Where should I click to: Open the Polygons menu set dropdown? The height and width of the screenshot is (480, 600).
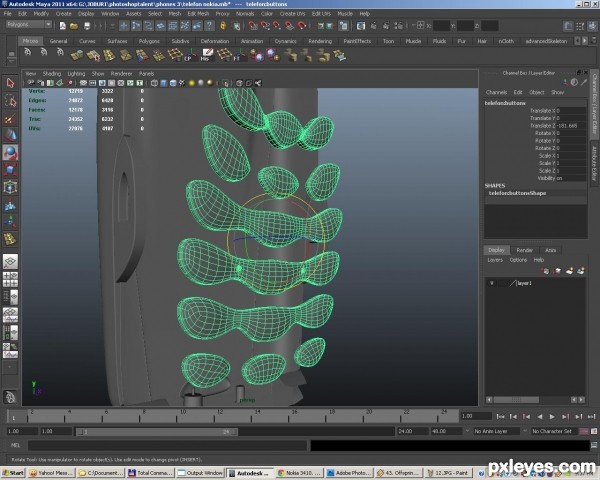point(29,24)
